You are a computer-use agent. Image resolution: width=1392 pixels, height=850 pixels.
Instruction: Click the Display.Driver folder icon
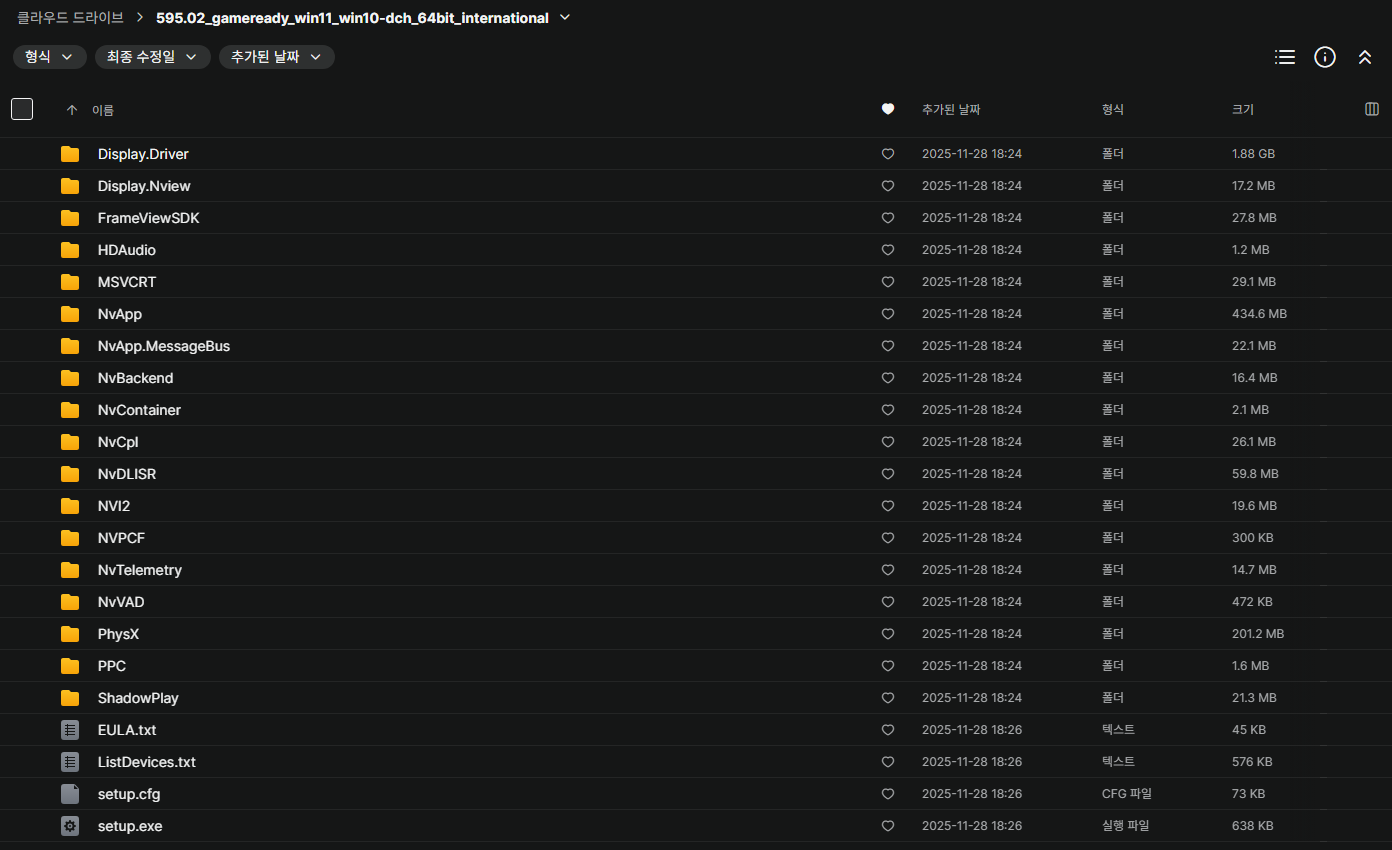[x=70, y=154]
